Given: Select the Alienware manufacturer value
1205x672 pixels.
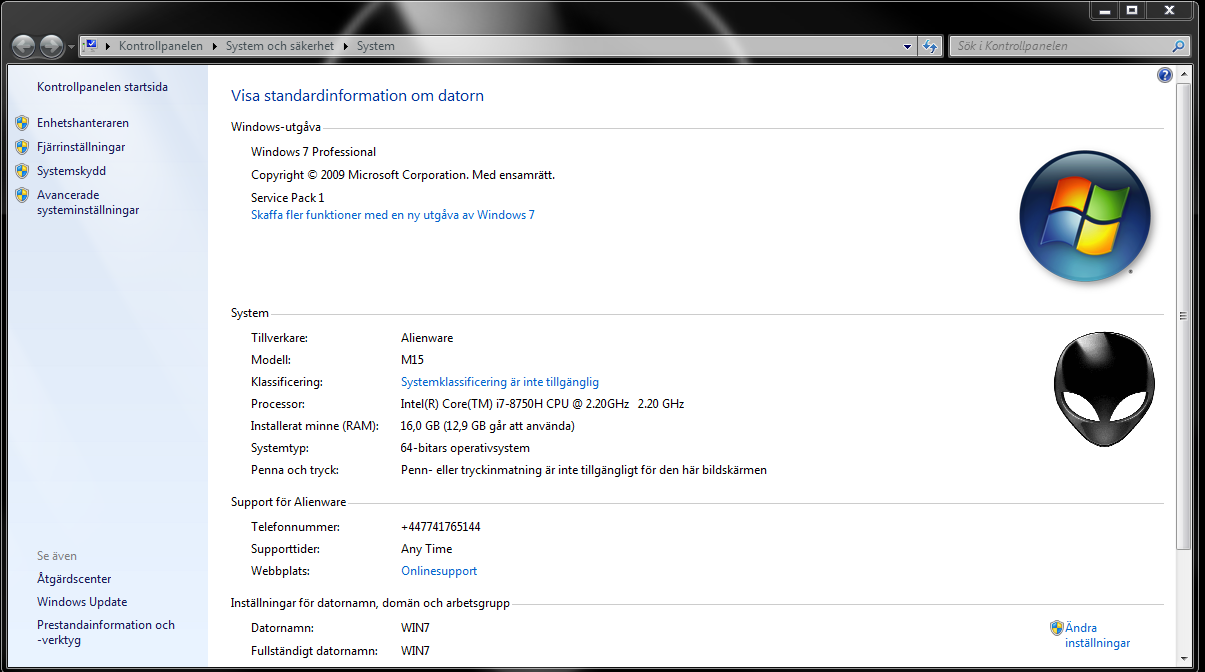Looking at the screenshot, I should [427, 338].
